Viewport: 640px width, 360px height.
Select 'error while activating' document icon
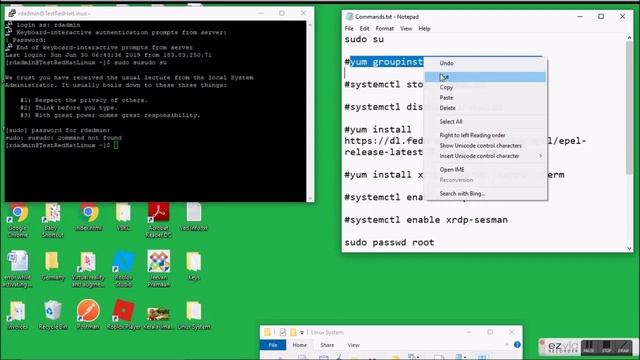click(x=18, y=269)
